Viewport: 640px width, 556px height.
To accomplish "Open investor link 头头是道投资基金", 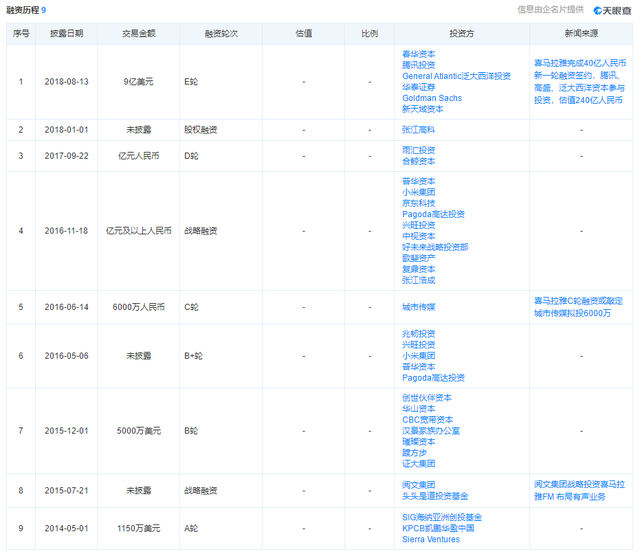I will 435,496.
